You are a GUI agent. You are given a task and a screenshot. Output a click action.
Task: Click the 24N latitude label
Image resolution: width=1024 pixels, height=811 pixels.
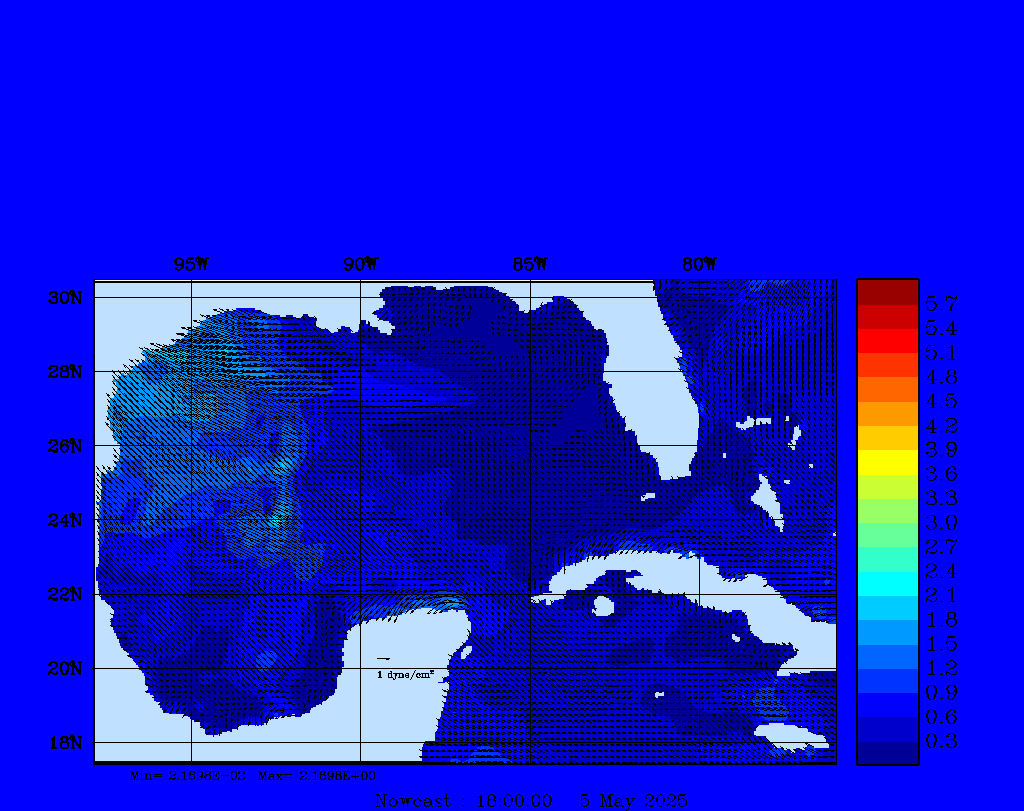pos(64,520)
